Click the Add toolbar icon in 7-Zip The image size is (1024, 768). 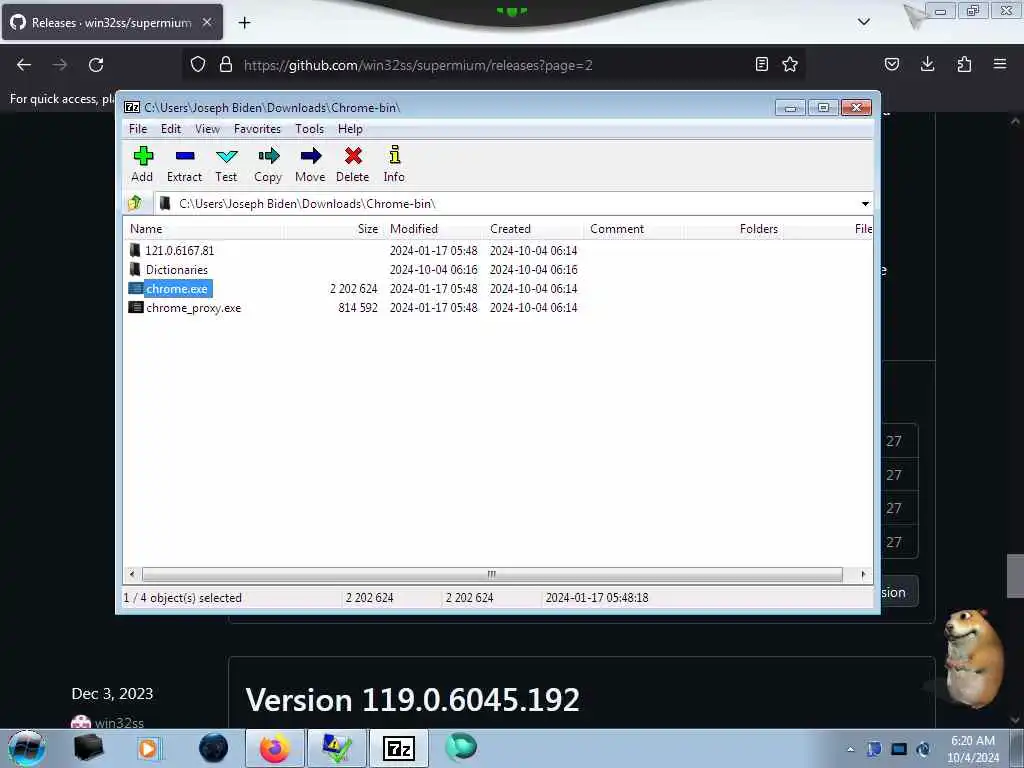tap(142, 156)
